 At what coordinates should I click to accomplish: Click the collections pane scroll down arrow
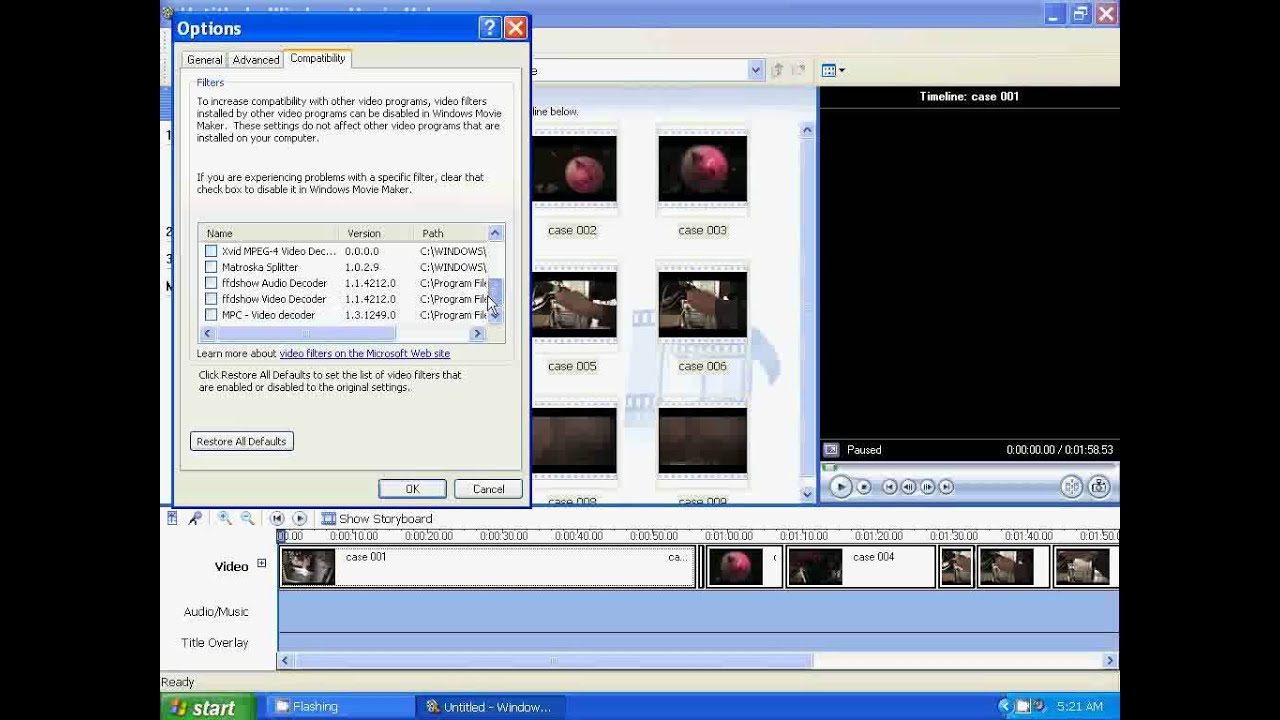807,494
